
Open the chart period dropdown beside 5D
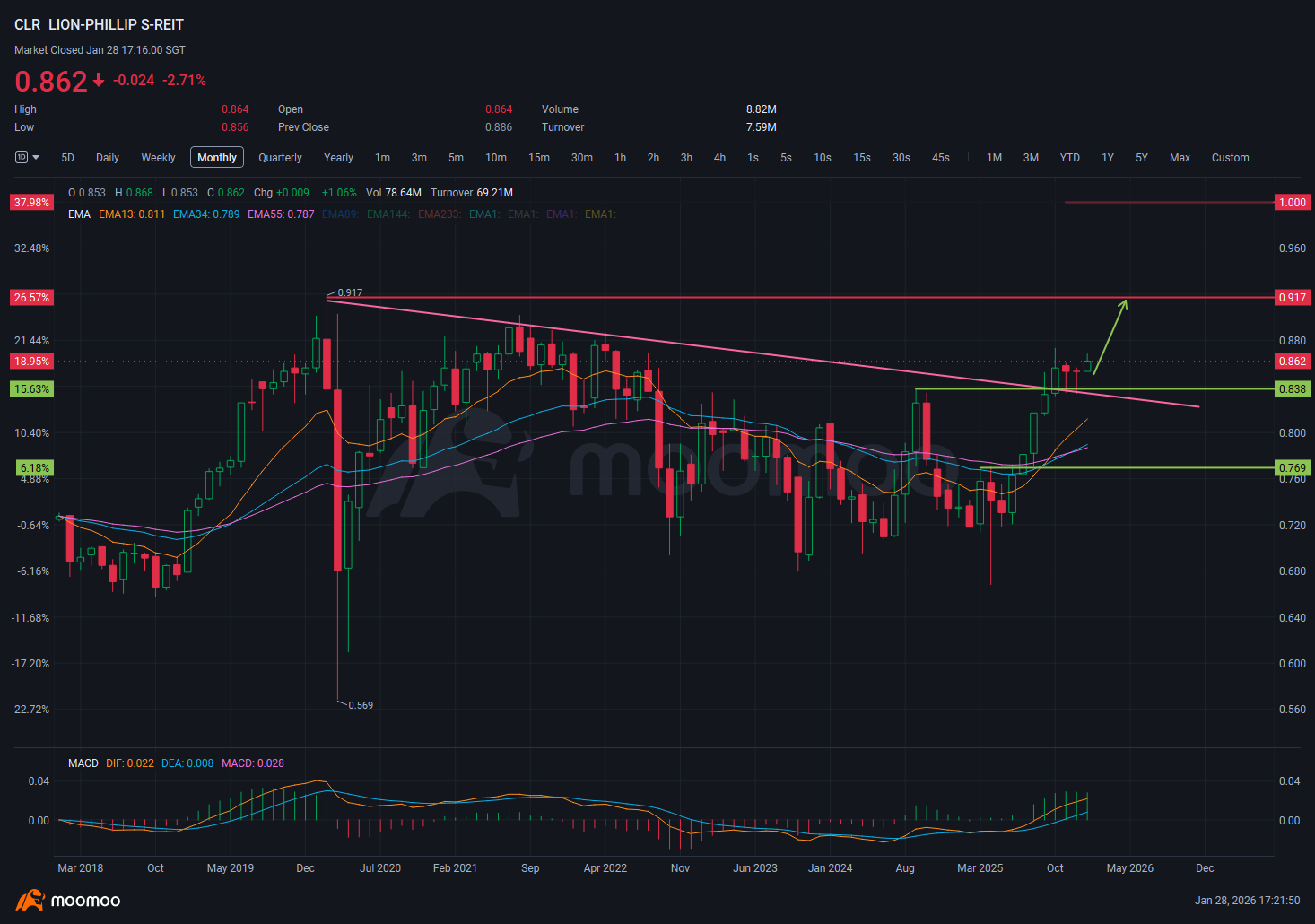tap(28, 158)
